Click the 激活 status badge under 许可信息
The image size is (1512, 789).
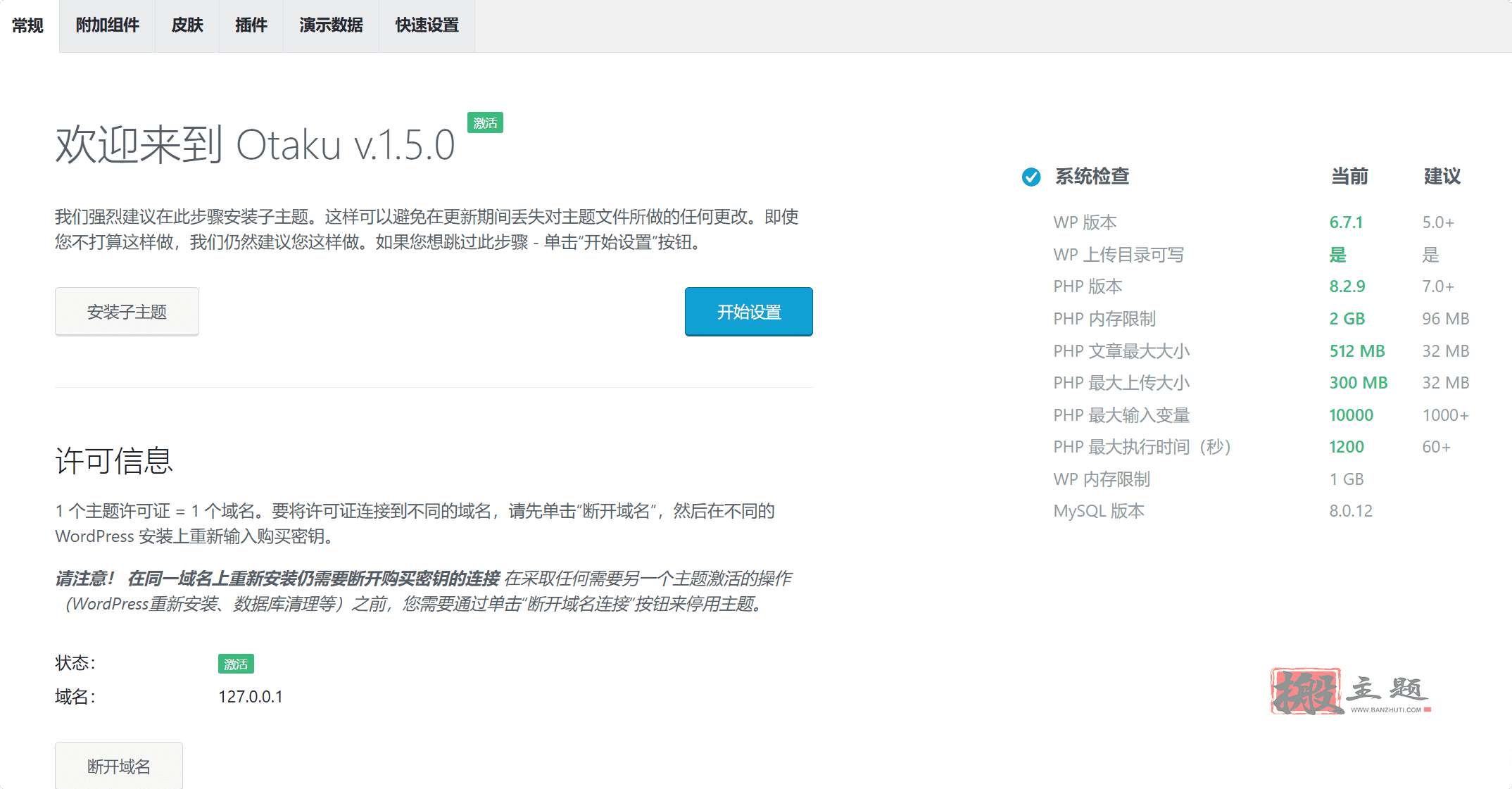pyautogui.click(x=236, y=664)
